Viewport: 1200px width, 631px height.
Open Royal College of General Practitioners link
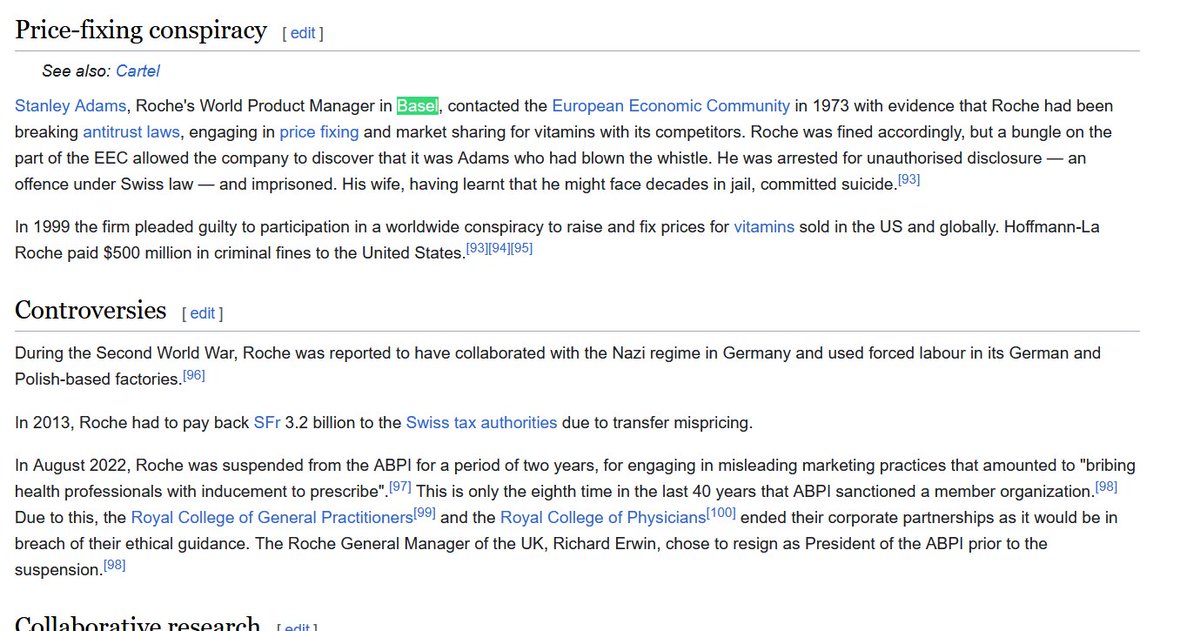272,518
